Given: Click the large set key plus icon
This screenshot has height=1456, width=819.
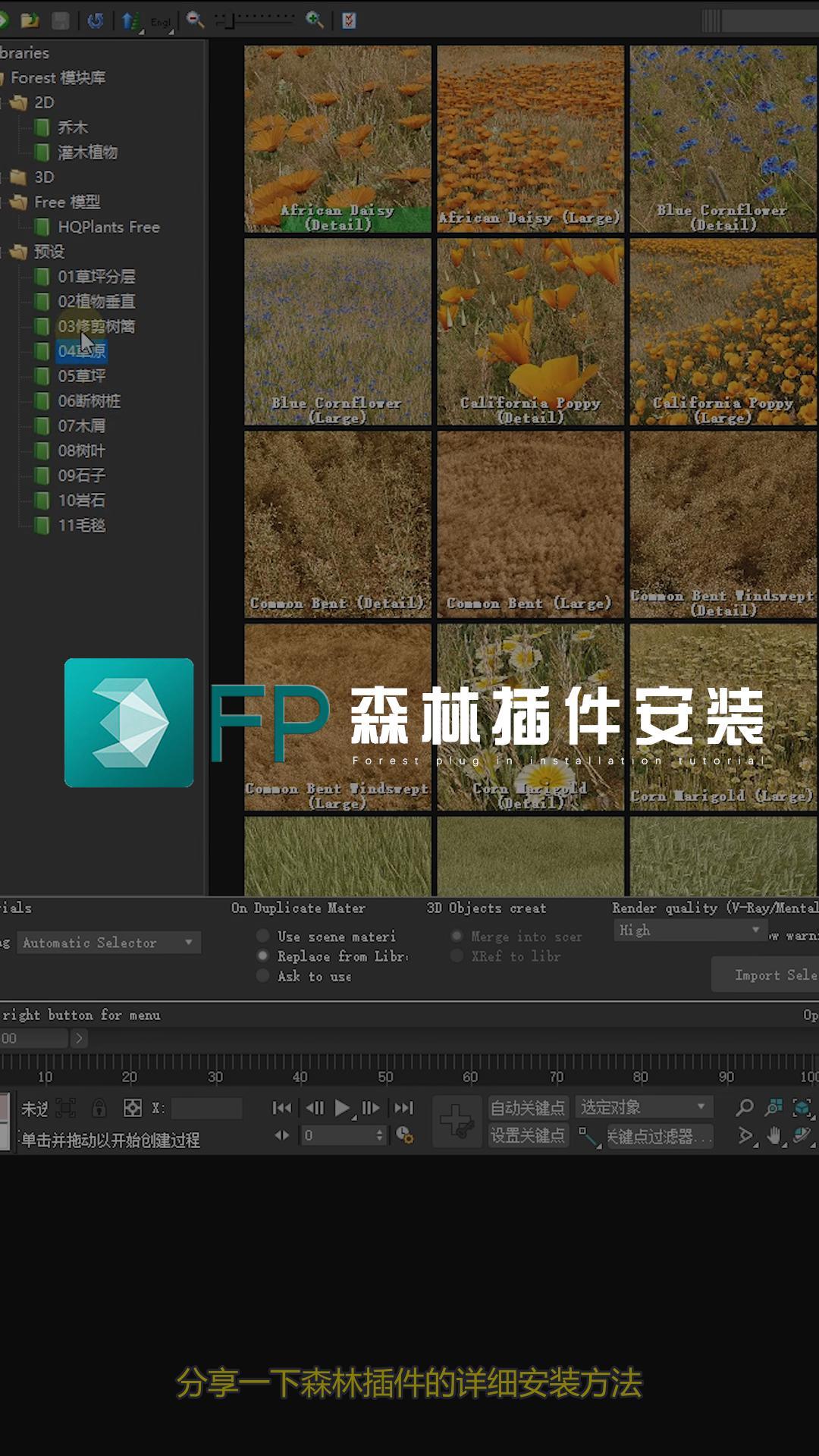Looking at the screenshot, I should click(457, 1121).
